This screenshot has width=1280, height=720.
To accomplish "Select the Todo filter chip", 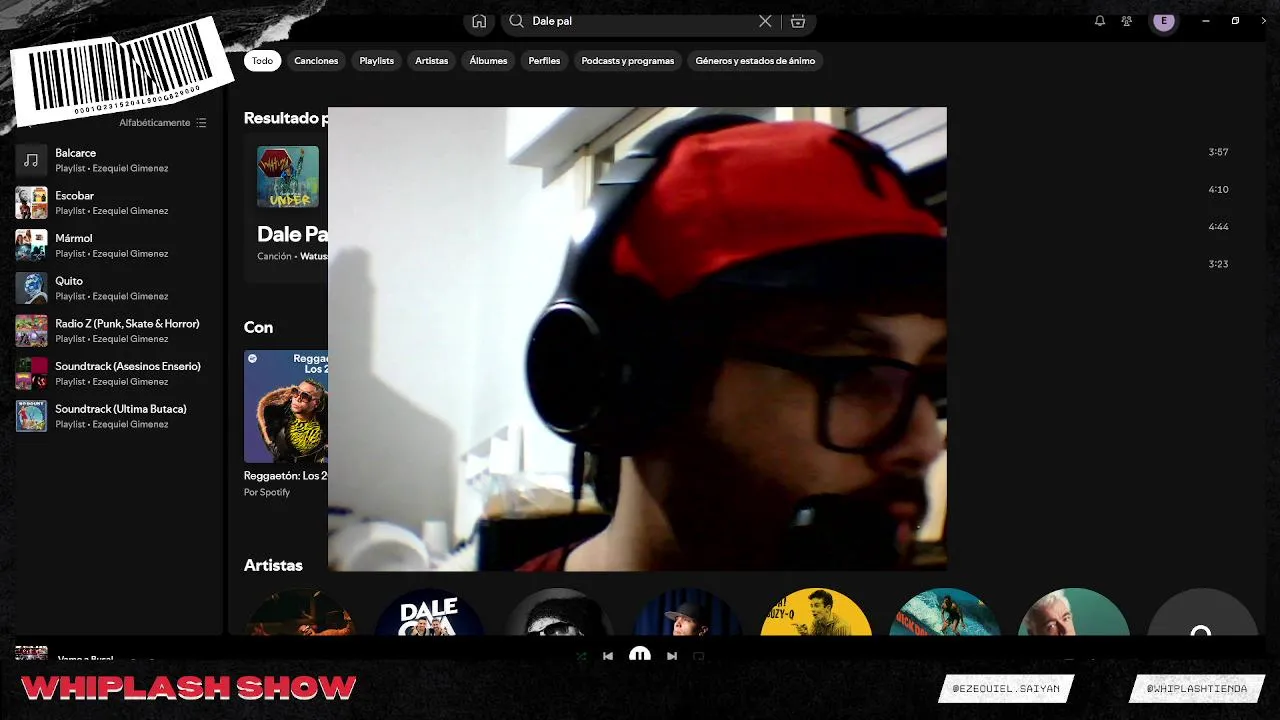I will pos(262,61).
